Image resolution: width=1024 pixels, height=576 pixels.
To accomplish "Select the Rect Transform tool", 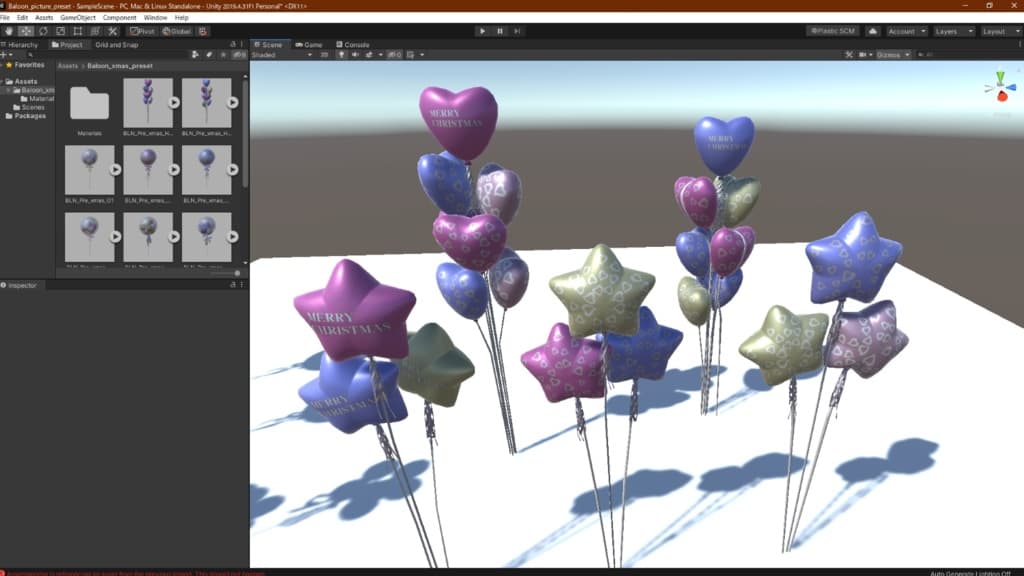I will (x=78, y=31).
